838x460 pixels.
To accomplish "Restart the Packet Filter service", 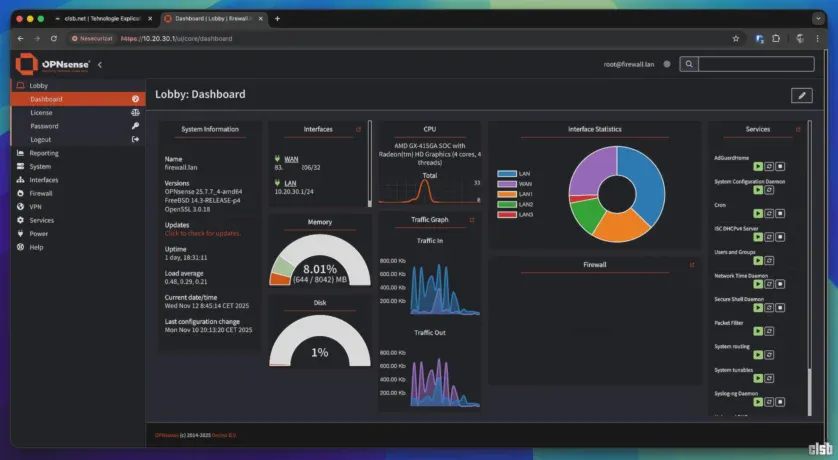I will point(769,331).
